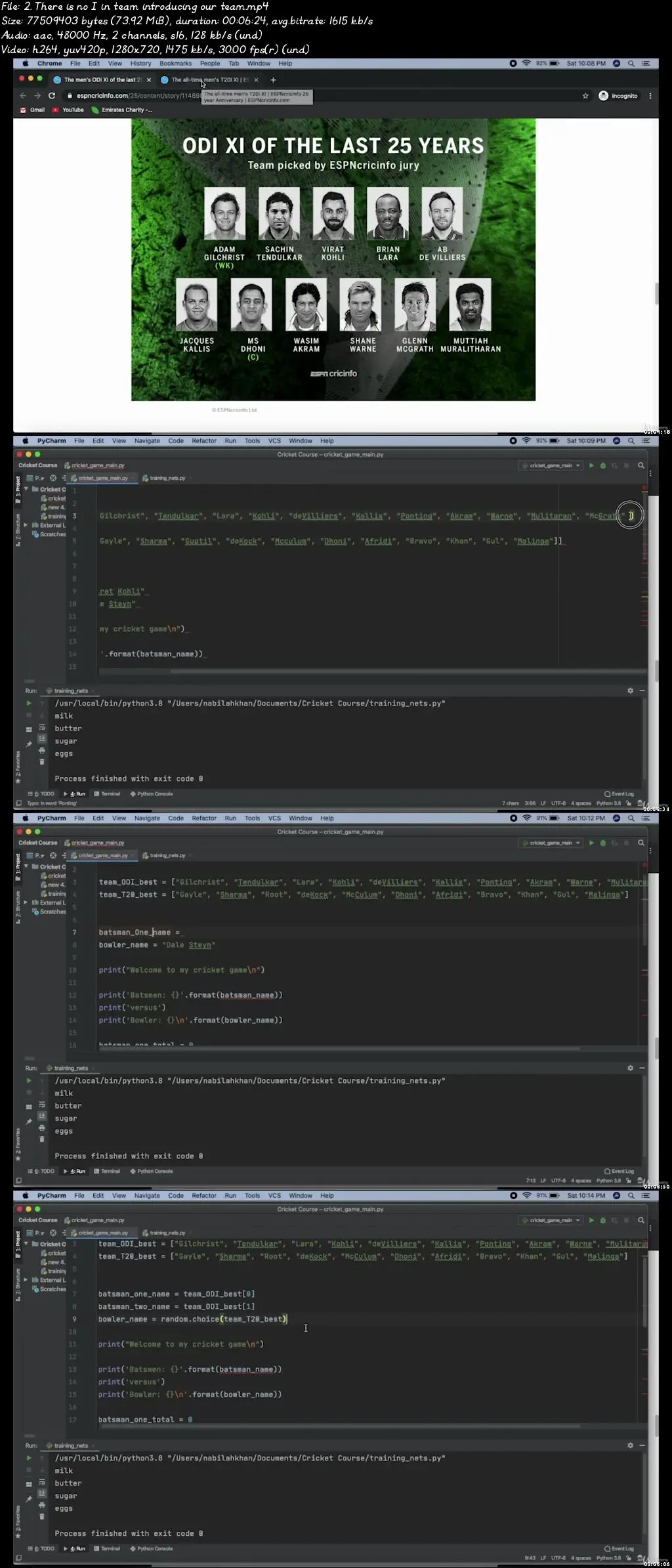This screenshot has width=672, height=1568.
Task: Close the men's ODI XI Chrome tab
Action: pyautogui.click(x=149, y=80)
